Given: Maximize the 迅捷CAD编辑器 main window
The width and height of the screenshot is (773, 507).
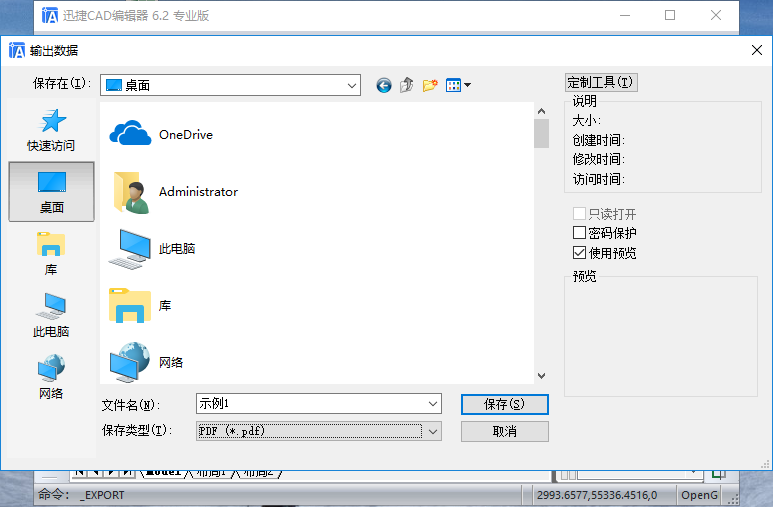Looking at the screenshot, I should click(670, 16).
